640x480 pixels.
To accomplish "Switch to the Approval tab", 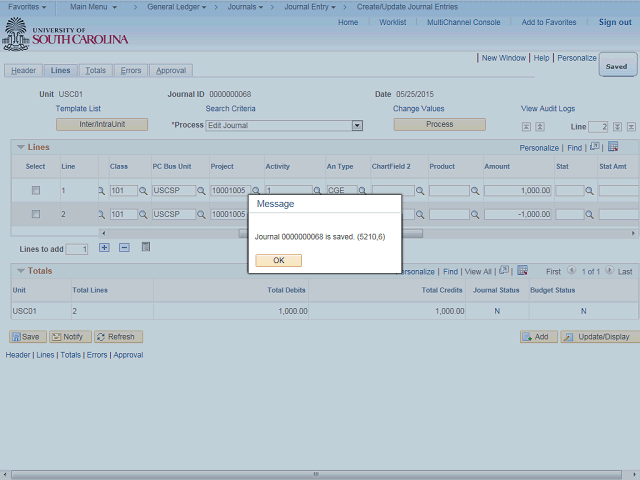I will pos(171,71).
